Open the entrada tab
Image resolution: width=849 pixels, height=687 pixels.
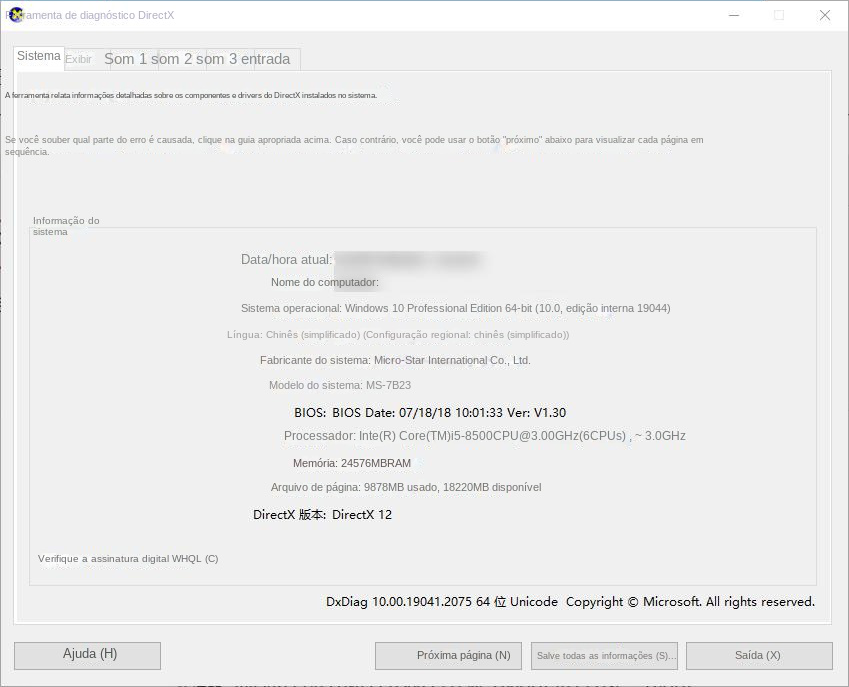(265, 59)
